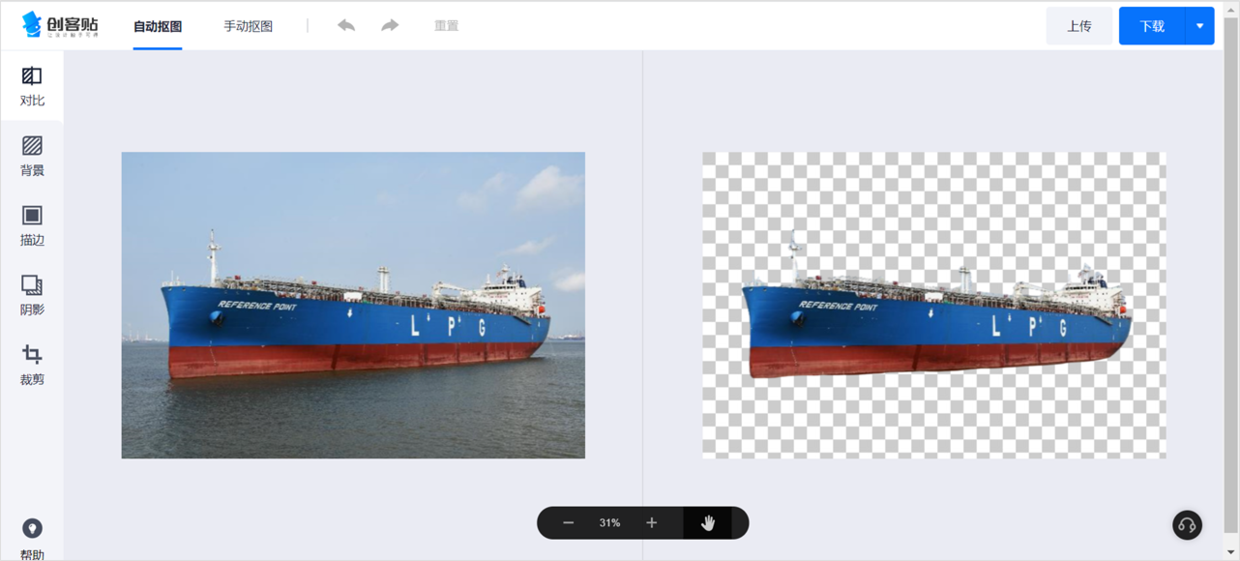Select the 阴影 shadow tool

click(x=32, y=295)
